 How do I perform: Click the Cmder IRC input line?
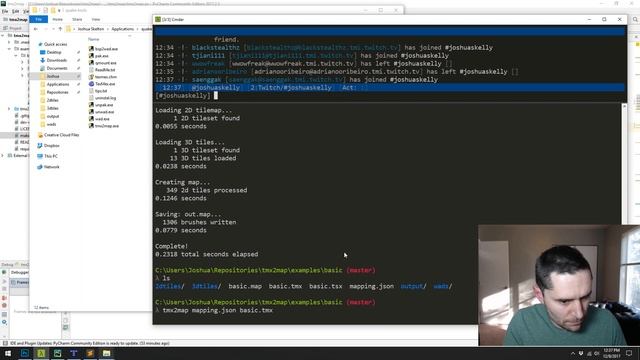click(x=390, y=96)
